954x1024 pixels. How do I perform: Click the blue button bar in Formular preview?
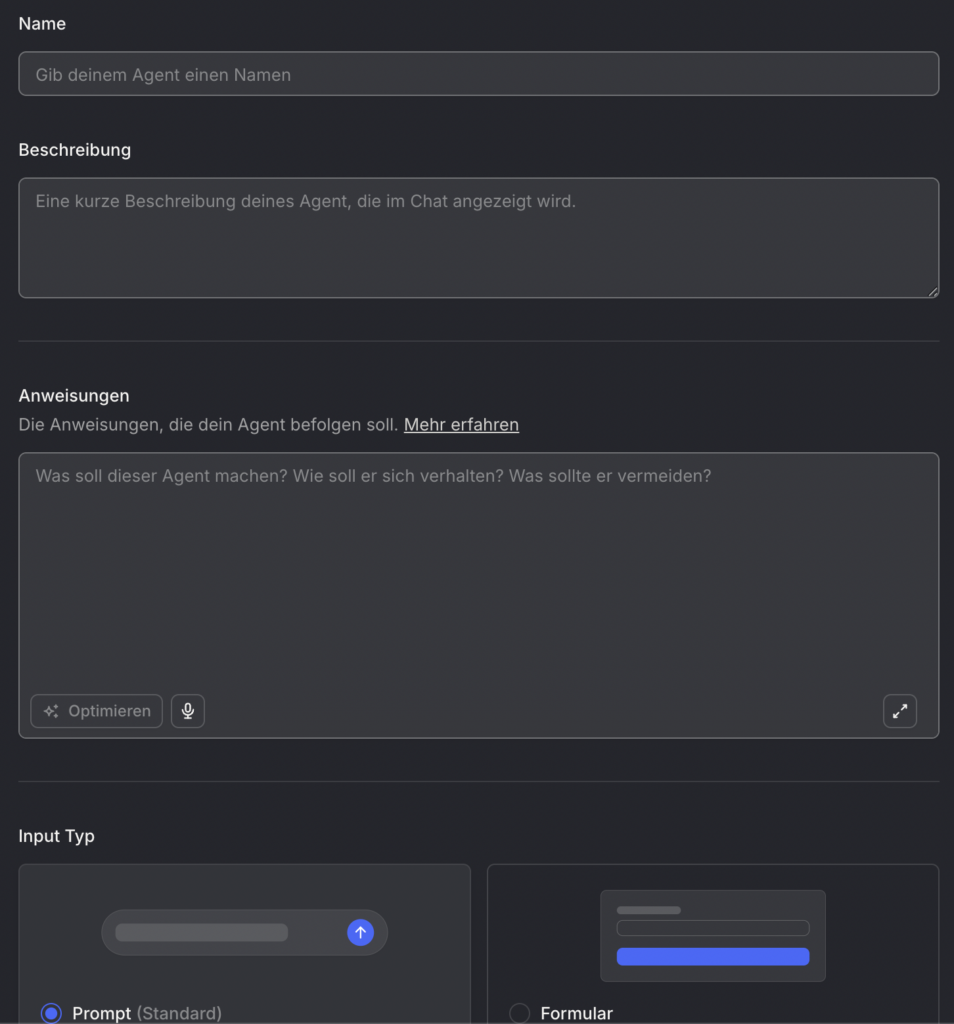[x=712, y=956]
